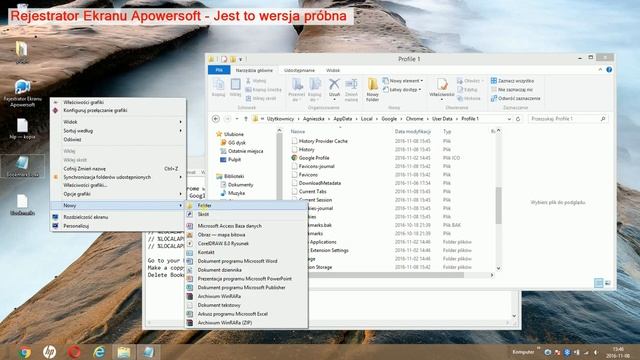Click the Wklej paste icon in the ribbon
This screenshot has height=360, width=640.
pyautogui.click(x=235, y=88)
